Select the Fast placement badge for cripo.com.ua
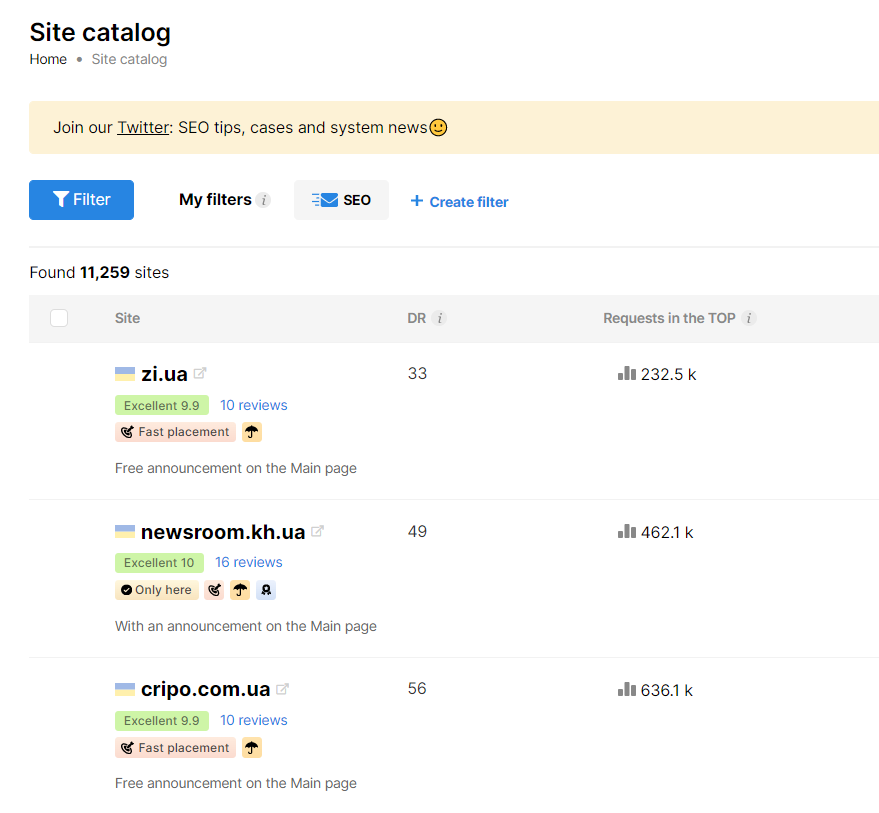The width and height of the screenshot is (879, 813). point(175,747)
